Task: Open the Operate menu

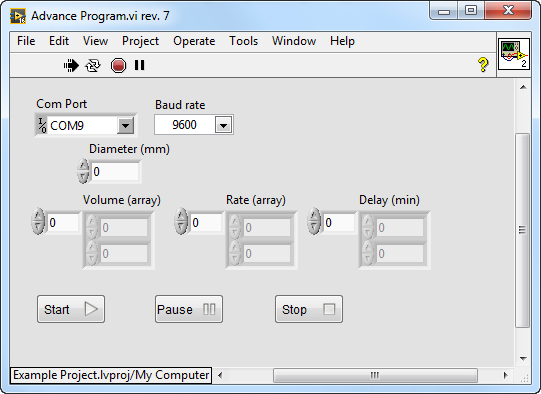Action: (x=194, y=41)
